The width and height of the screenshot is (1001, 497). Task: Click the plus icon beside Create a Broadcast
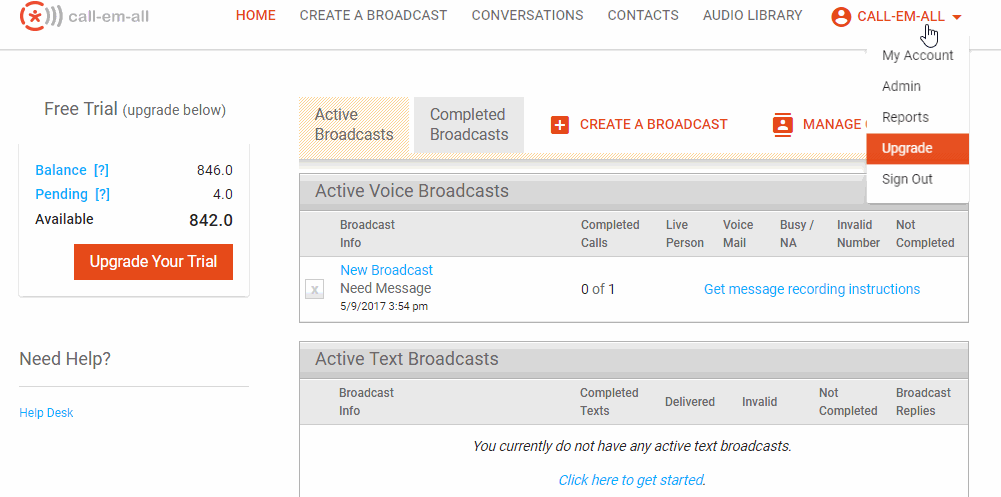click(x=560, y=125)
